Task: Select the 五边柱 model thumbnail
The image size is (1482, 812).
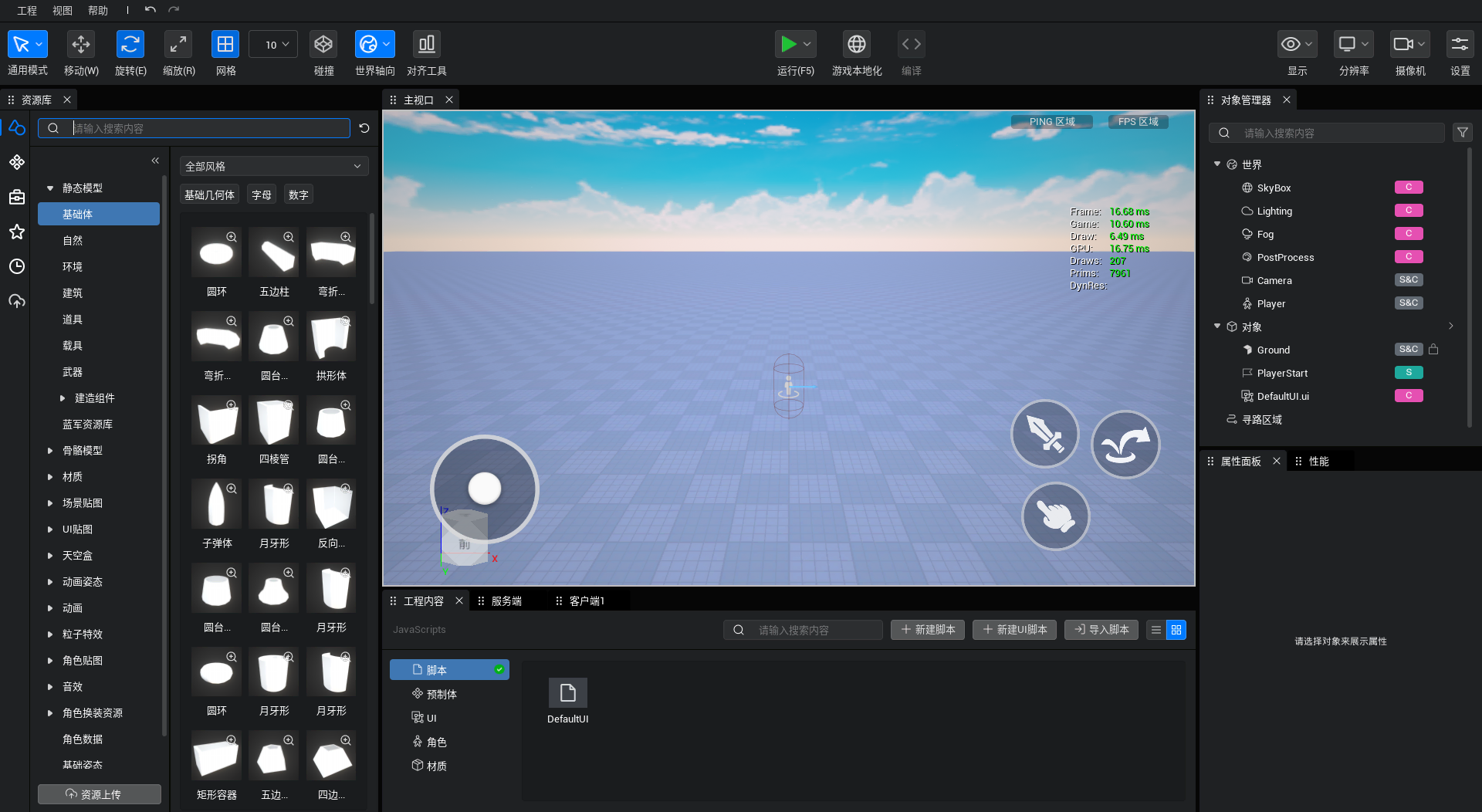Action: click(x=274, y=252)
